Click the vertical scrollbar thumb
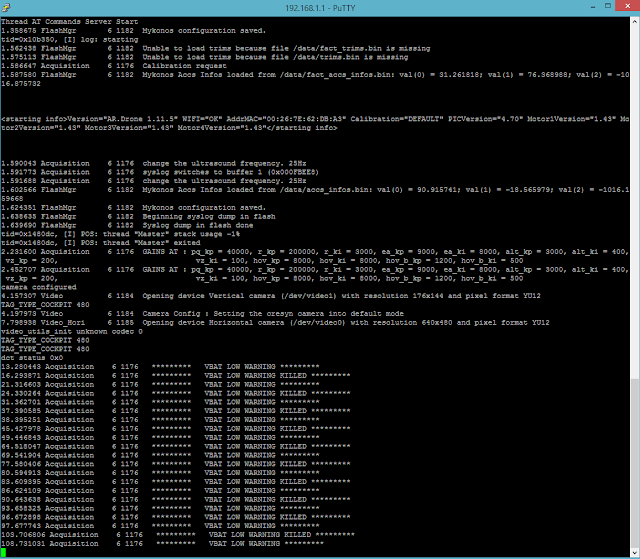This screenshot has height=559, width=640. click(x=635, y=464)
